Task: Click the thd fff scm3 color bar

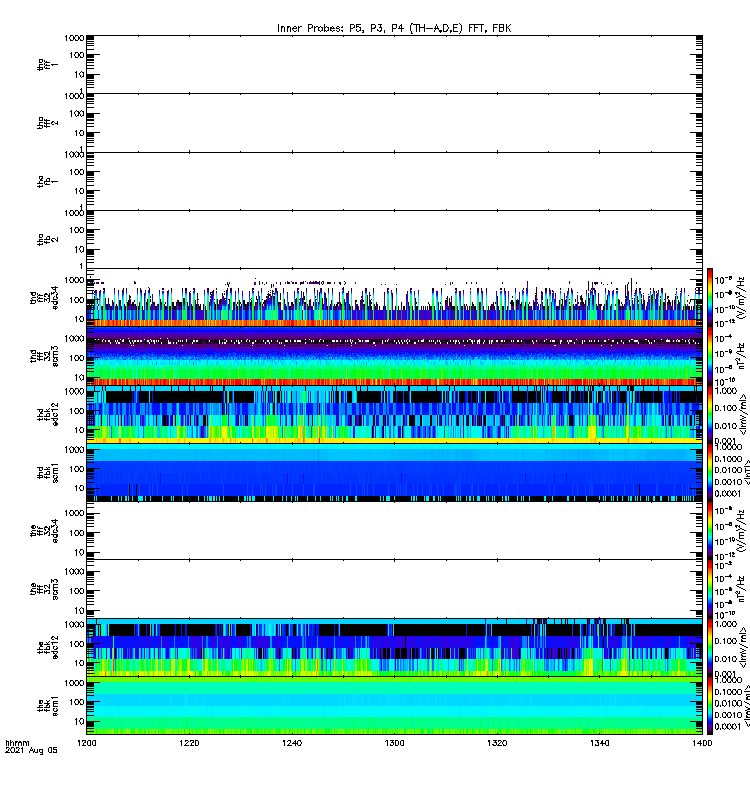Action: point(709,356)
